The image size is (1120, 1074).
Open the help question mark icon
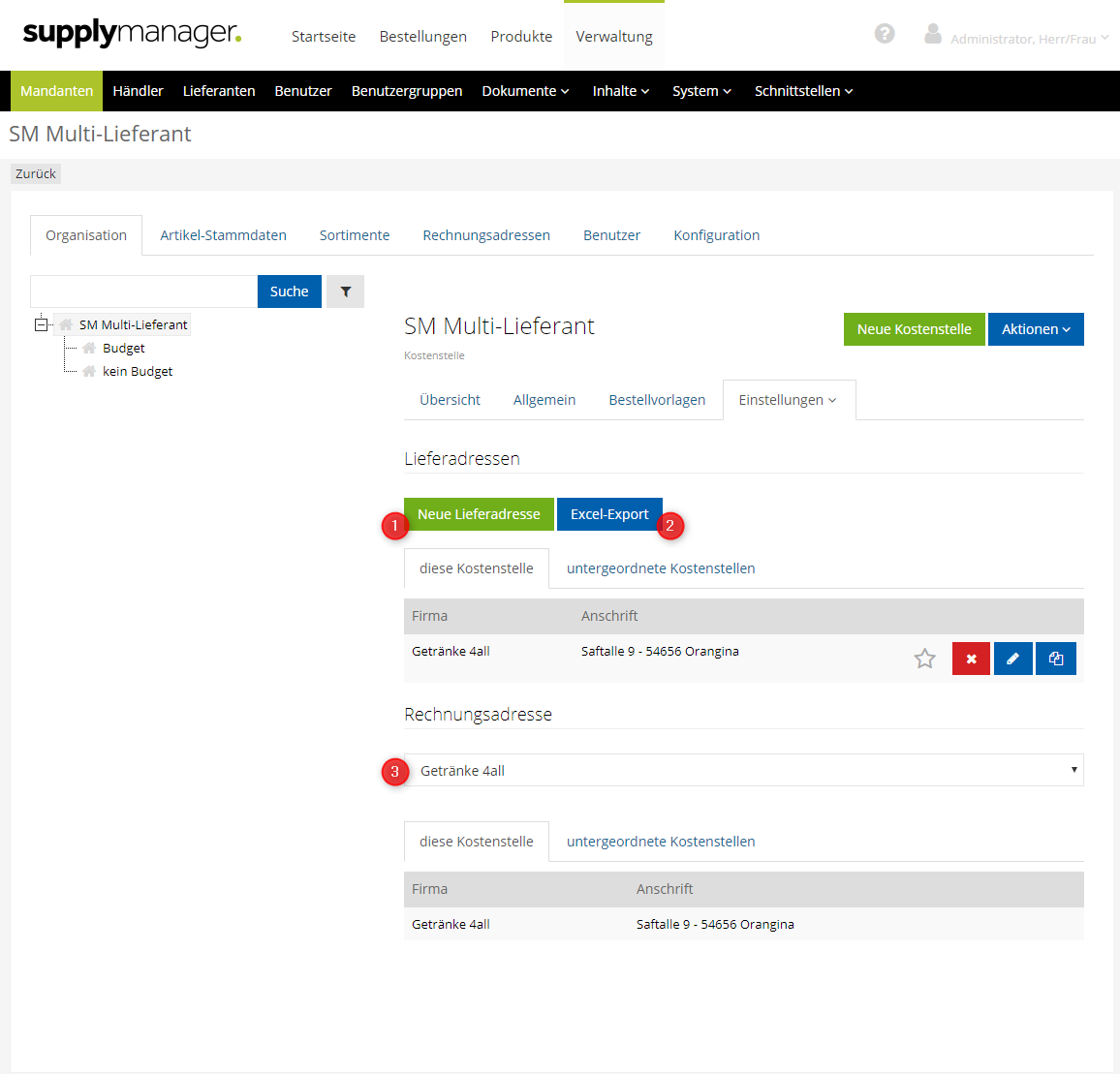884,34
